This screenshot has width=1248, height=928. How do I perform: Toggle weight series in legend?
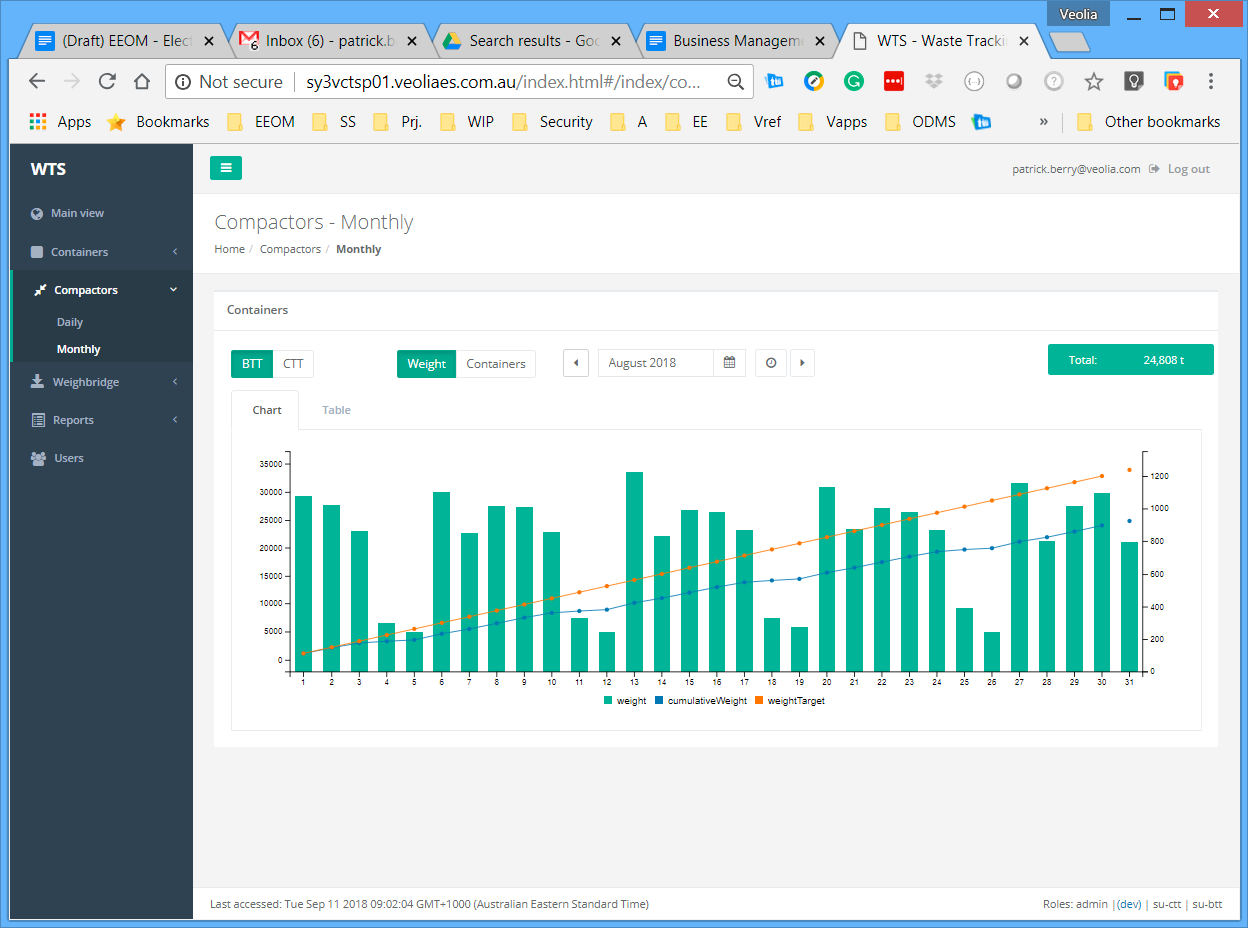click(x=625, y=701)
